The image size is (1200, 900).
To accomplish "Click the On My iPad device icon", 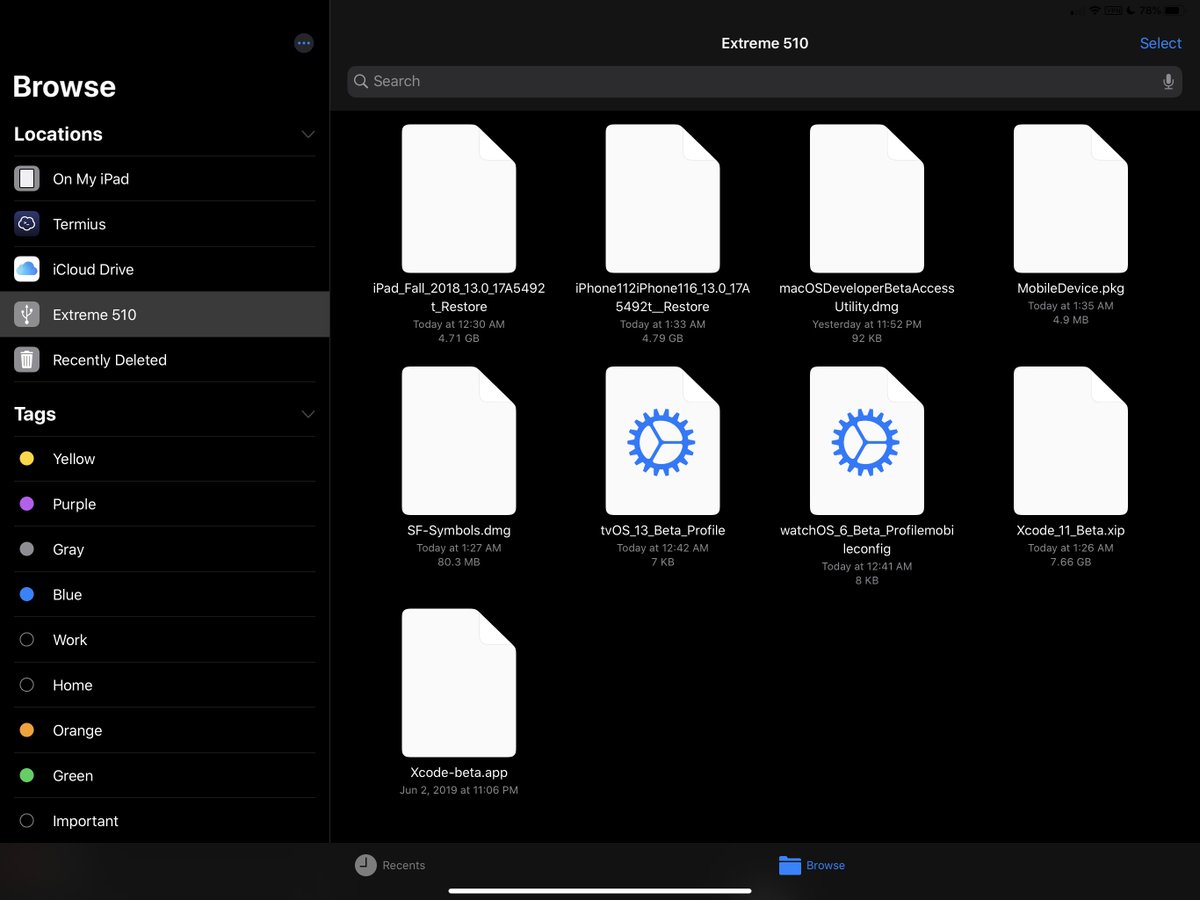I will [27, 179].
